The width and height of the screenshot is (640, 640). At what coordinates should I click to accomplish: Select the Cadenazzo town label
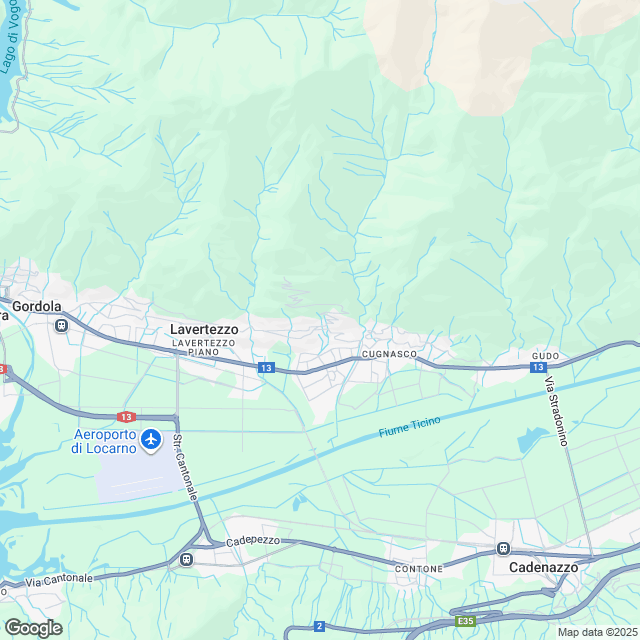coord(544,567)
